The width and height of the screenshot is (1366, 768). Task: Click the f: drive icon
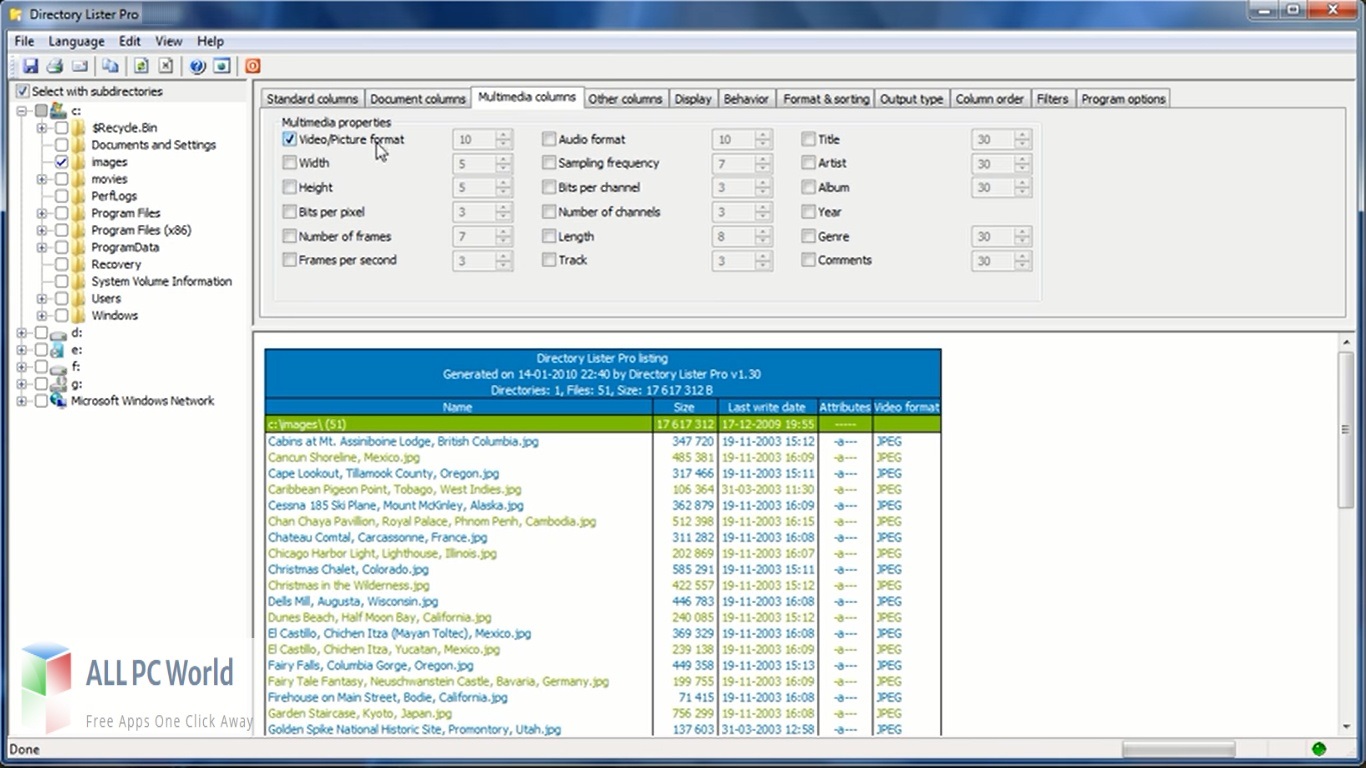point(58,367)
